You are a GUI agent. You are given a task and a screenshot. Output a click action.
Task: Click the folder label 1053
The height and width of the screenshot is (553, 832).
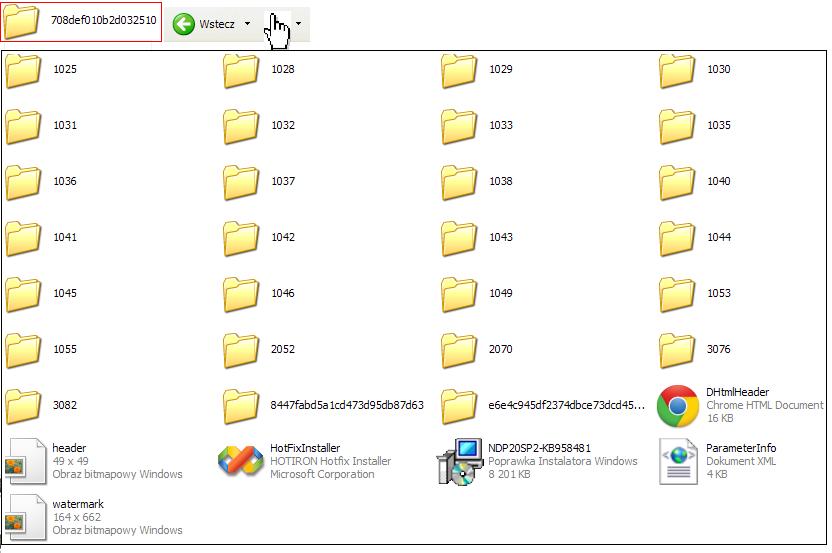pos(719,293)
